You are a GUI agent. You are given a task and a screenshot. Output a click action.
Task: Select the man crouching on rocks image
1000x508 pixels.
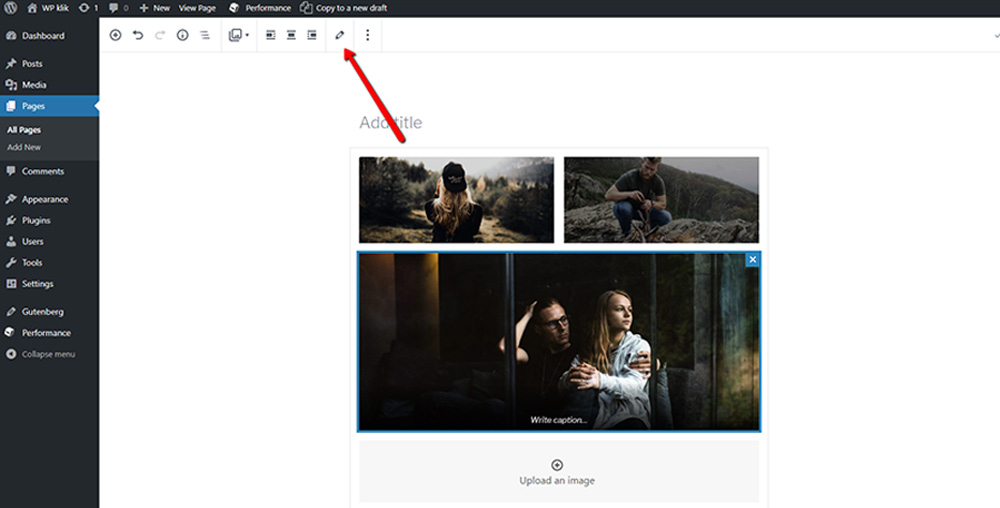tap(661, 200)
